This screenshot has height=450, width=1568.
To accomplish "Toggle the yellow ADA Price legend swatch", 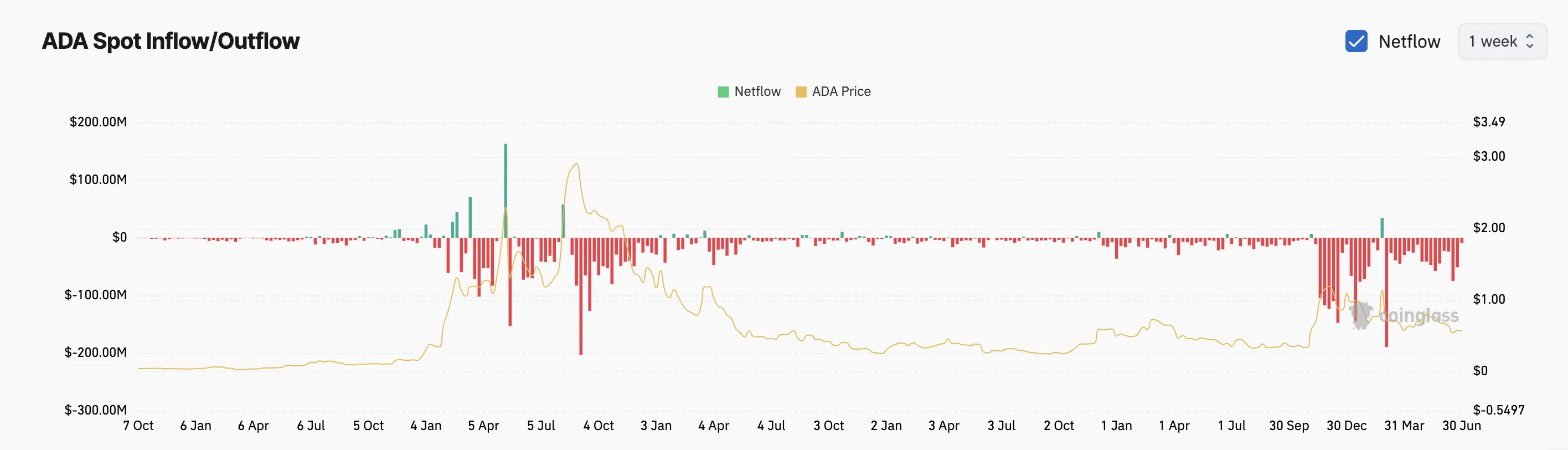I will [801, 92].
